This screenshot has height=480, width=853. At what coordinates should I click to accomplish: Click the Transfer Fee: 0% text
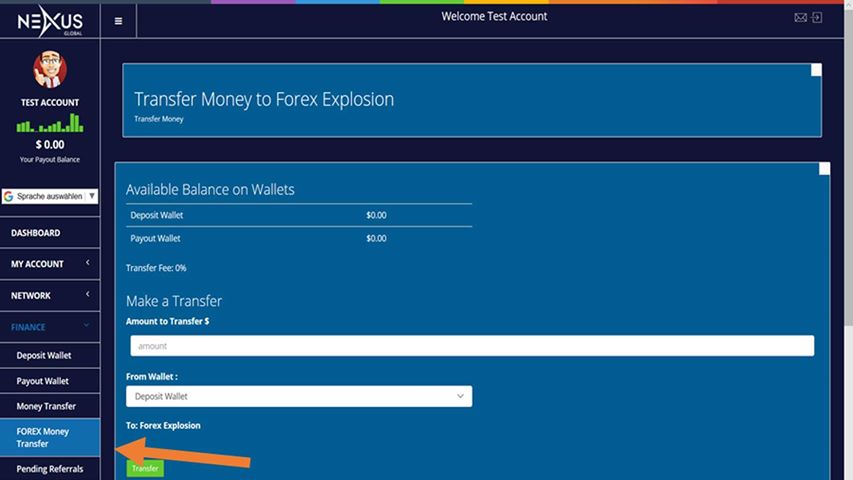click(x=156, y=268)
